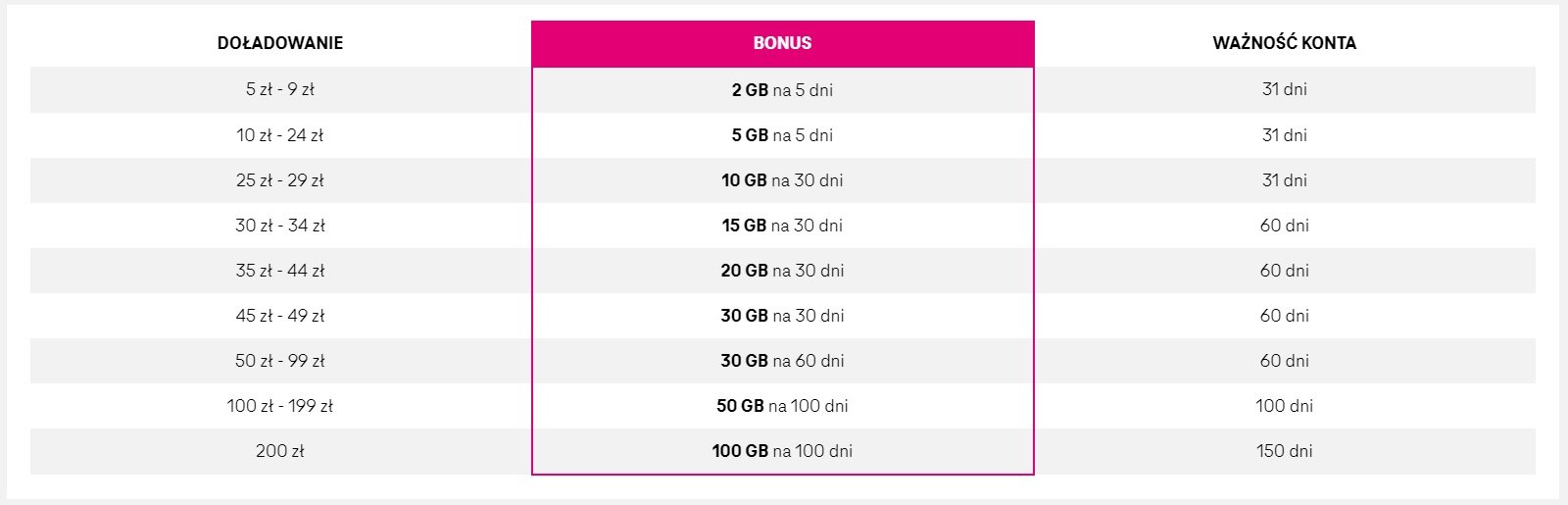Select the 30 zł - 34 zł cell
Image resolution: width=1568 pixels, height=505 pixels.
pyautogui.click(x=279, y=226)
